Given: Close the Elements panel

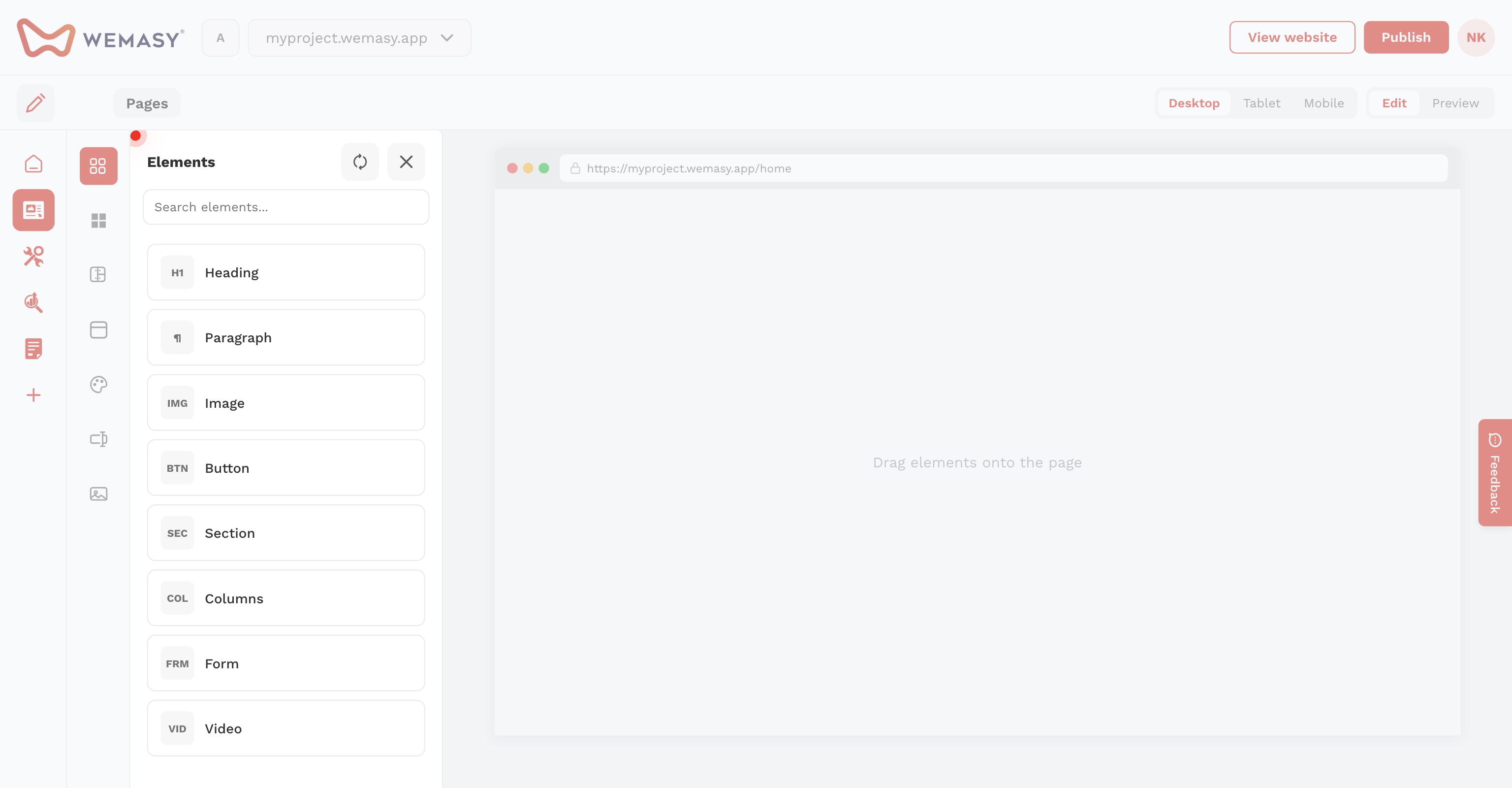Looking at the screenshot, I should click(406, 162).
